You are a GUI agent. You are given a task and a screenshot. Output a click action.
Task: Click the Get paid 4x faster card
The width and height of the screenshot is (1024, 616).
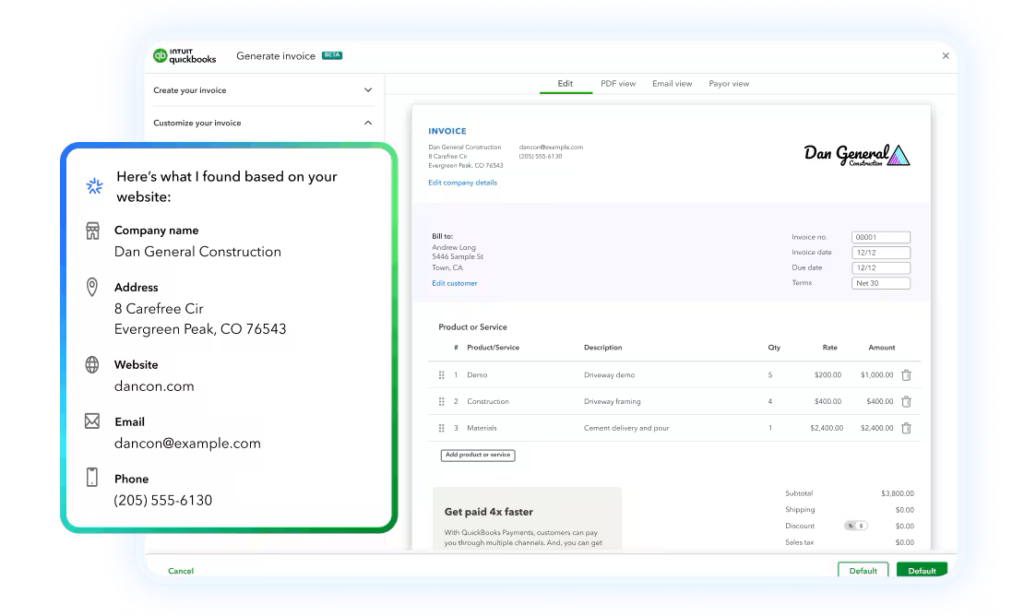point(527,519)
